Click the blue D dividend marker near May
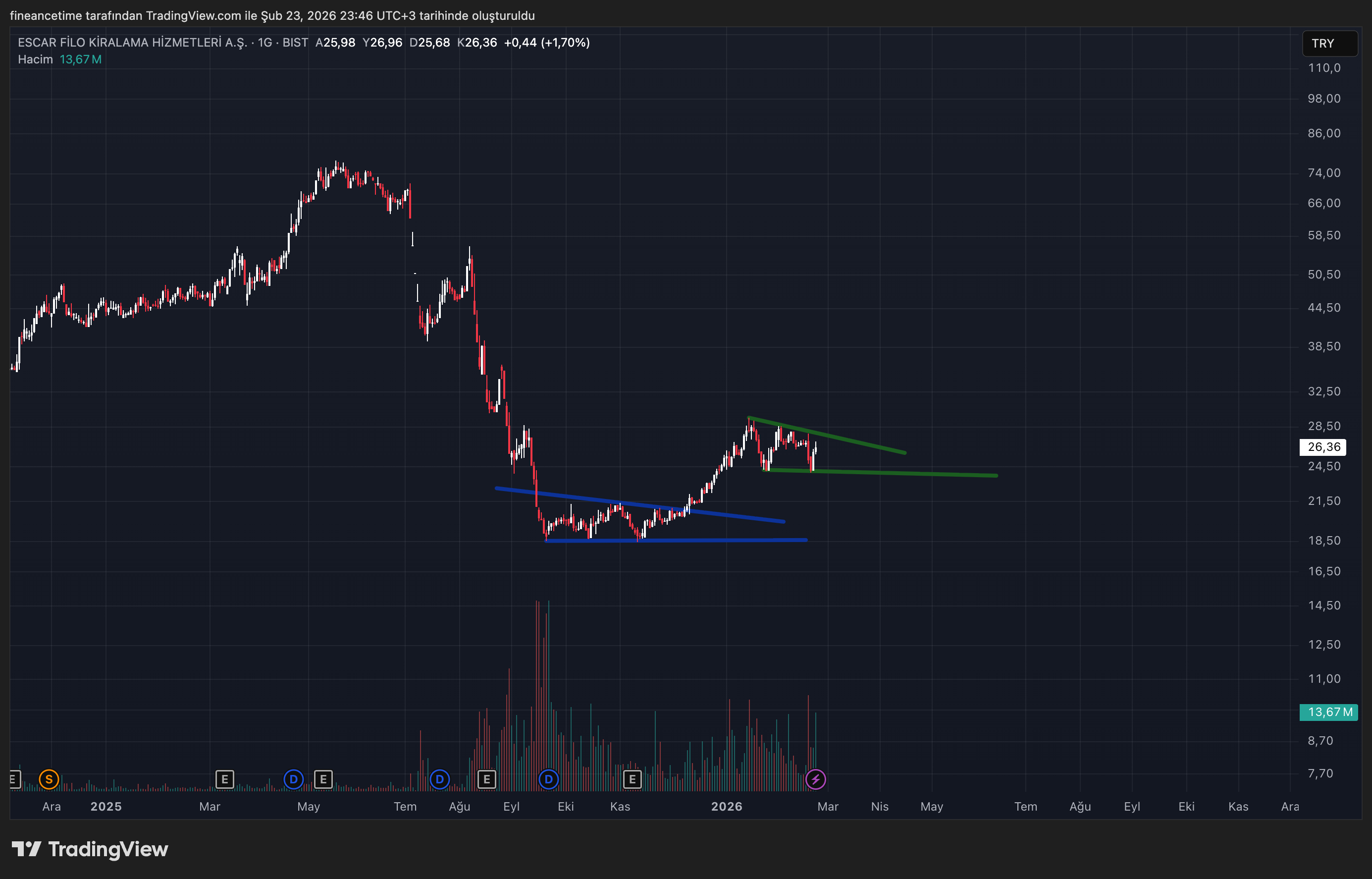1372x879 pixels. pyautogui.click(x=293, y=779)
